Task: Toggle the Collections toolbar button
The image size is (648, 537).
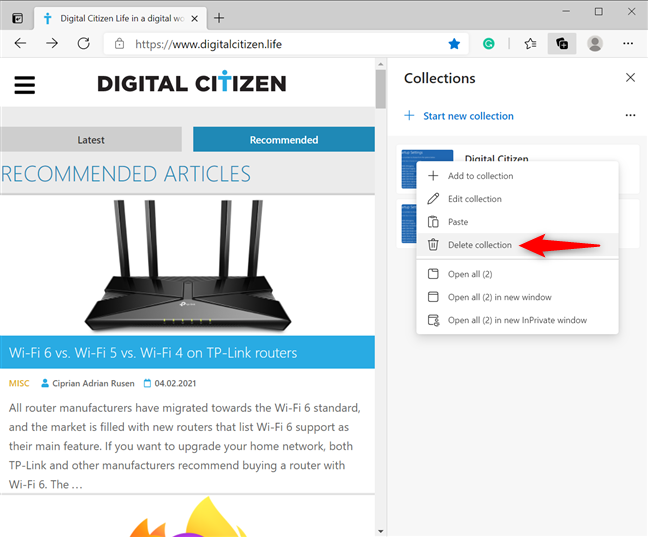Action: [562, 43]
